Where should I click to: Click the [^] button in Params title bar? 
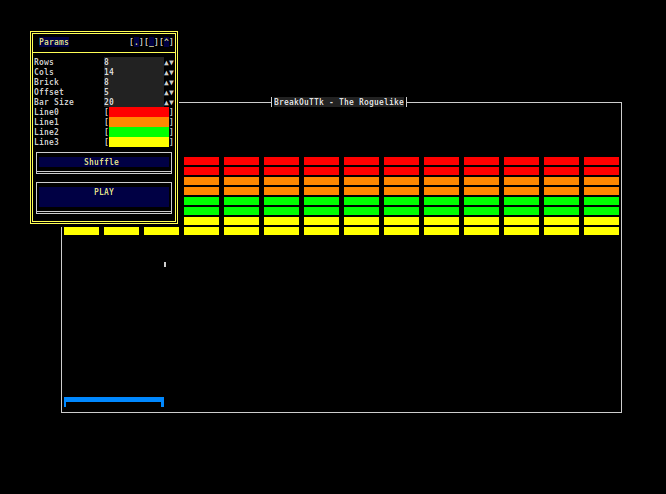pyautogui.click(x=166, y=42)
